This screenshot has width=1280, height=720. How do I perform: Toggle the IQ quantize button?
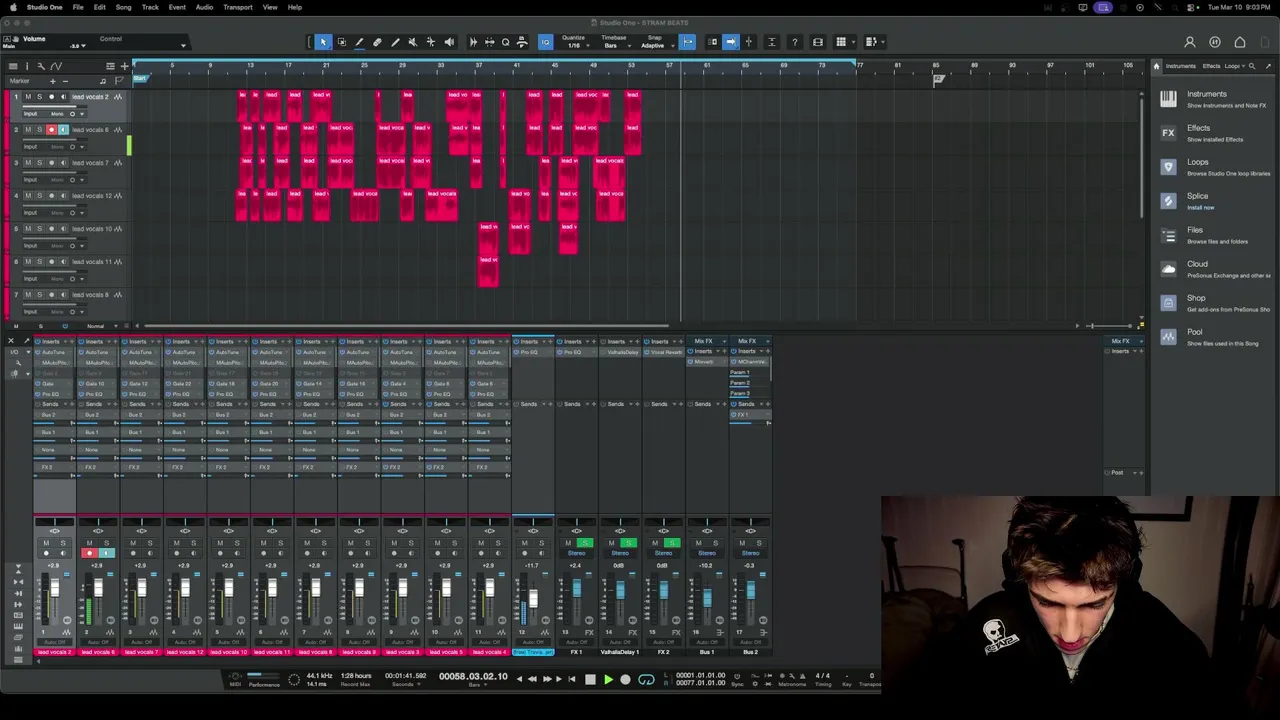545,42
